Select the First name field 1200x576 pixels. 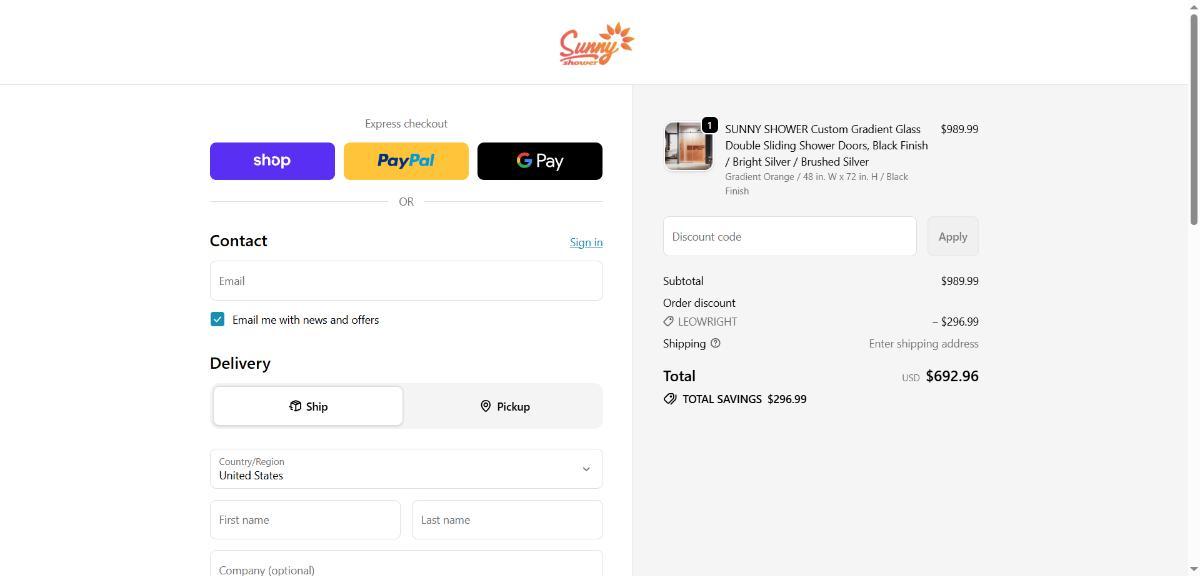pos(305,520)
